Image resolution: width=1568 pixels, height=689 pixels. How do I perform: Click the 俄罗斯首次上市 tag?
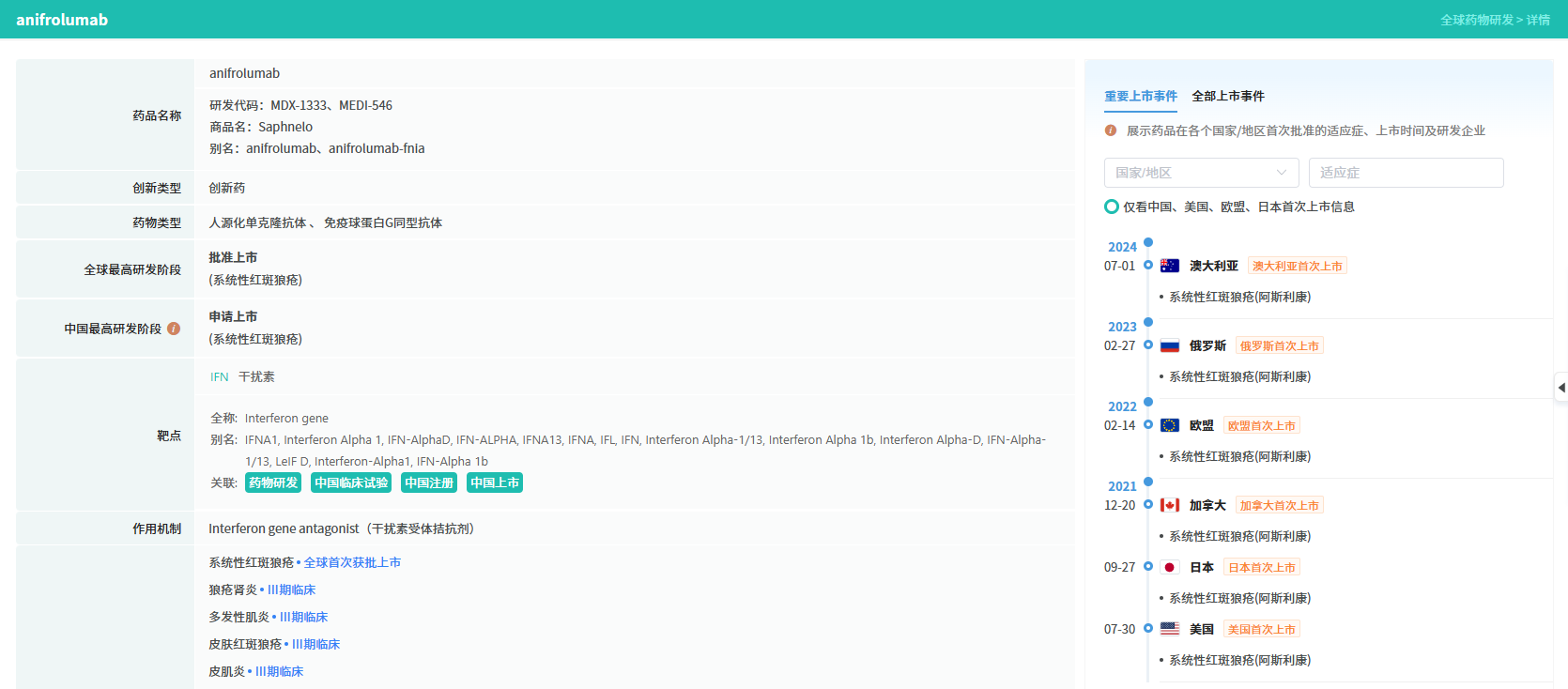point(1280,345)
